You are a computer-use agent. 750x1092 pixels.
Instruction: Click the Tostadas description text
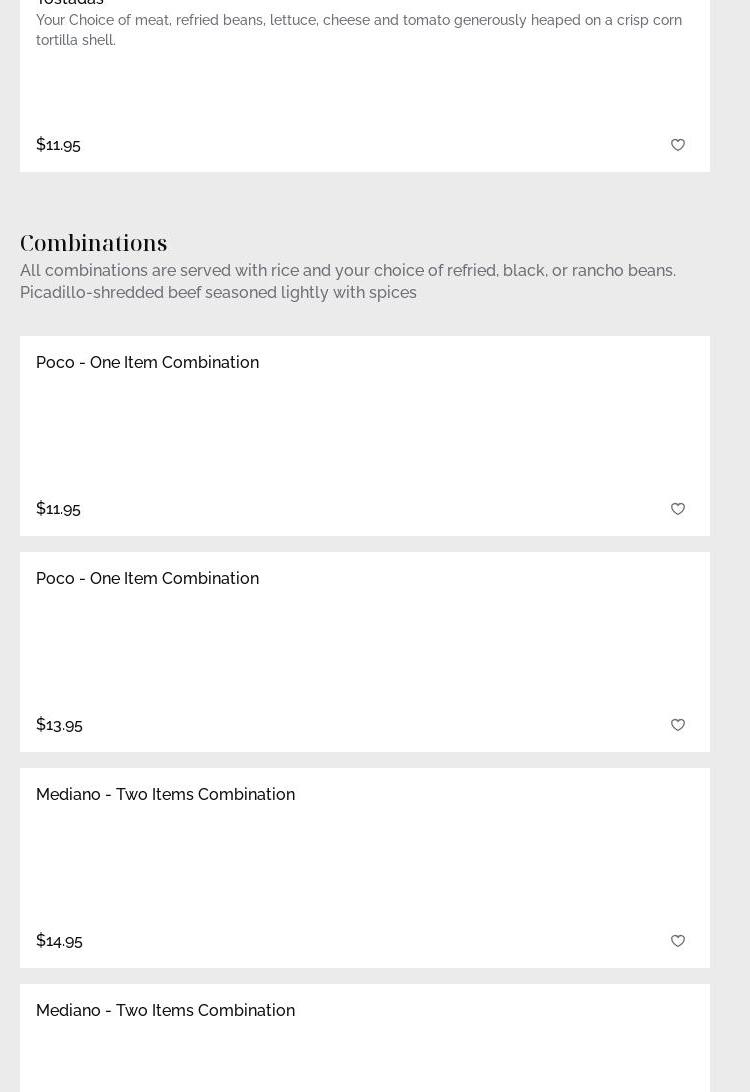(358, 30)
